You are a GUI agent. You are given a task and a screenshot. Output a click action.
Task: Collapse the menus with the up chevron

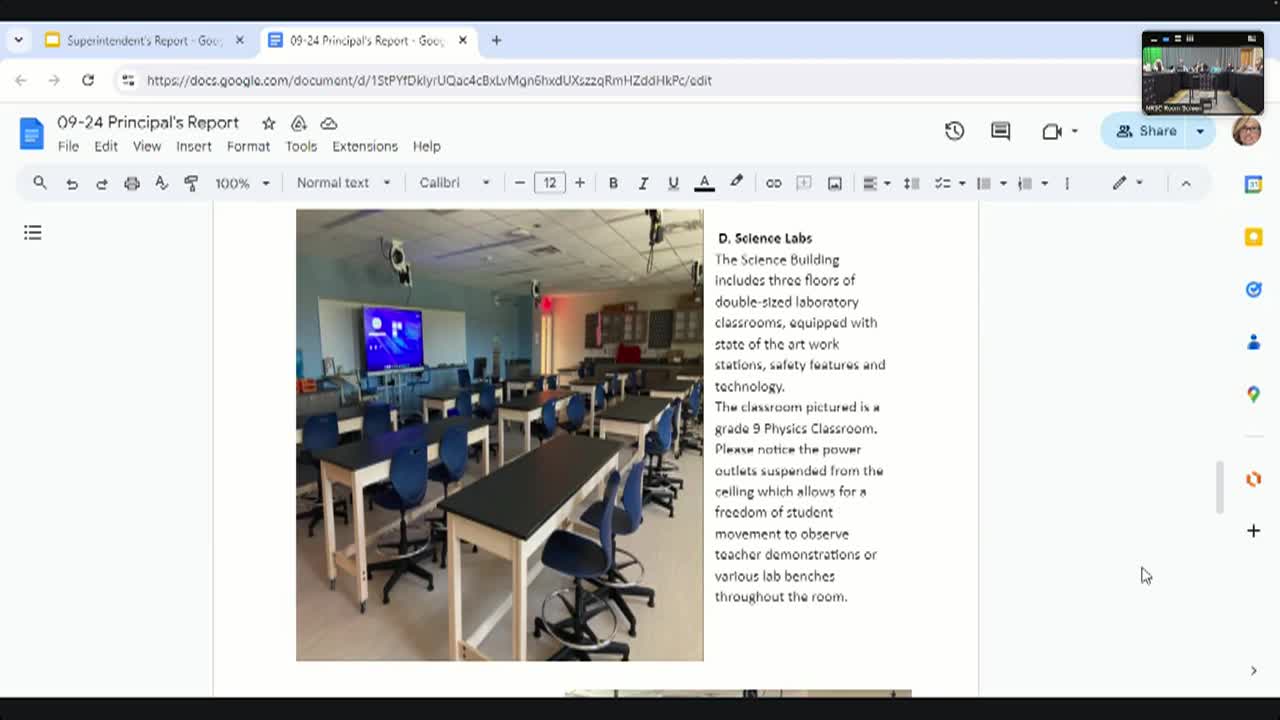(1186, 183)
